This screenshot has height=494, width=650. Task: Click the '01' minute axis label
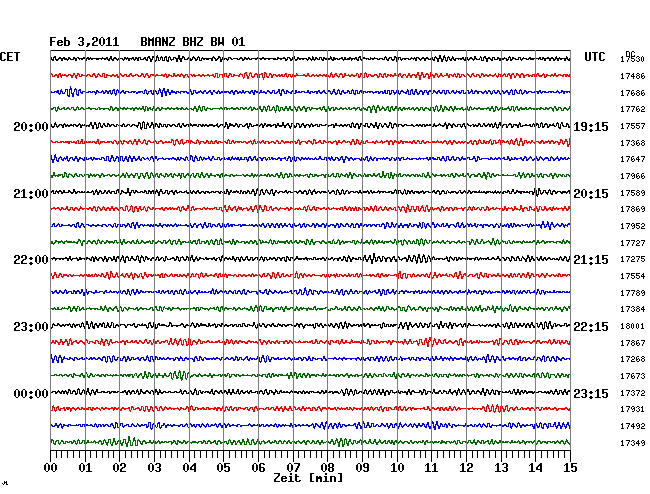coord(85,468)
